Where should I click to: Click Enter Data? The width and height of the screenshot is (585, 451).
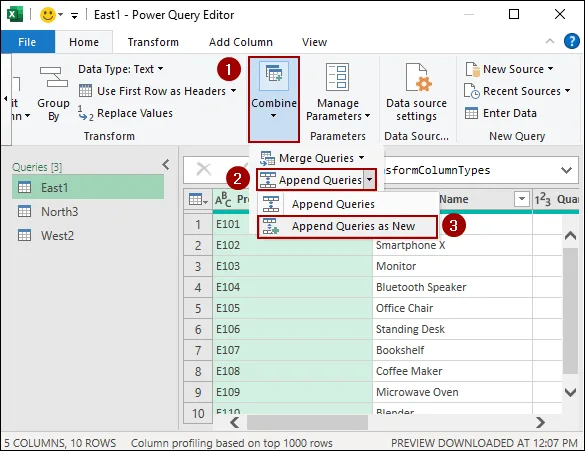[501, 113]
